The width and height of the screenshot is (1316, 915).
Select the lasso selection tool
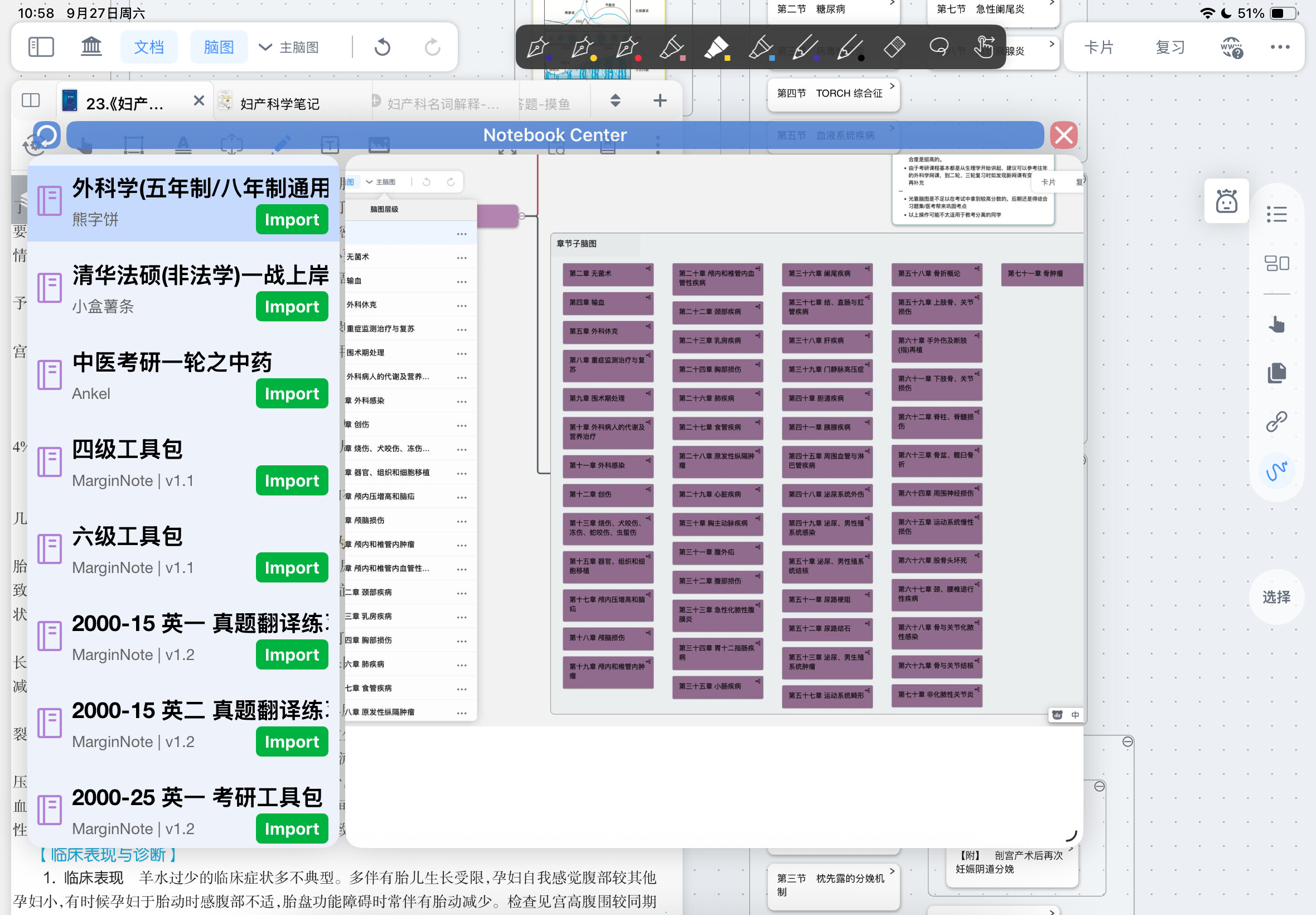(x=938, y=47)
